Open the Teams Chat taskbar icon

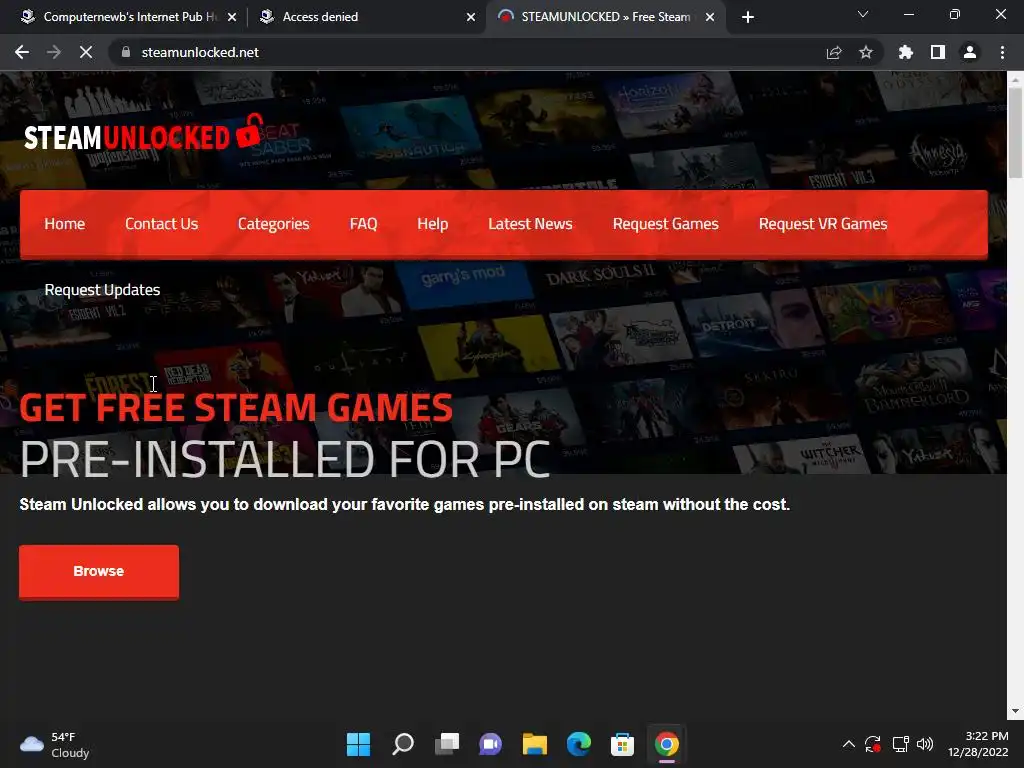click(x=490, y=744)
